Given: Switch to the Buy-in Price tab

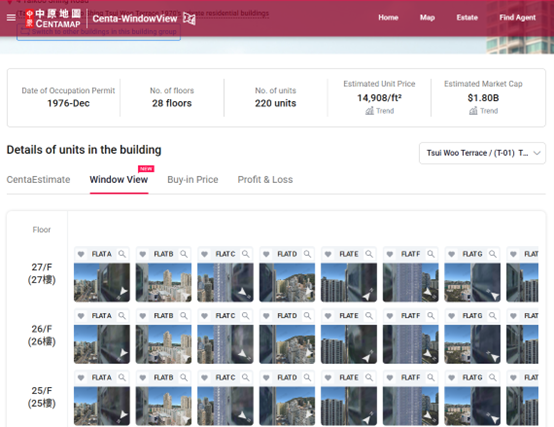Looking at the screenshot, I should [x=193, y=179].
